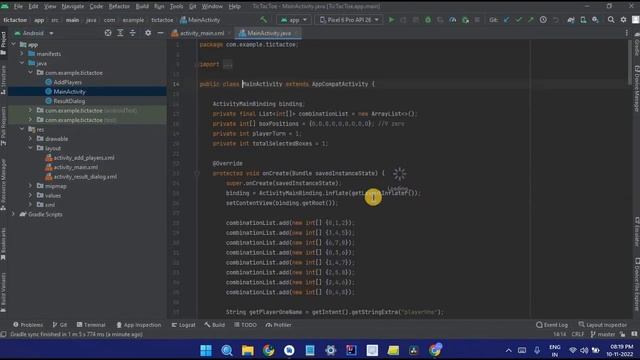
Task: Expand Gradle Scripts node
Action: [x=13, y=214]
